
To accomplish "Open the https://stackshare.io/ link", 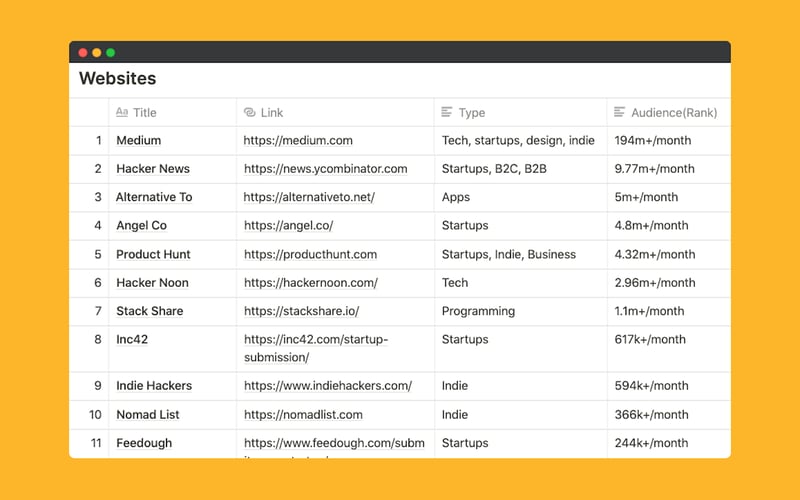I will click(x=302, y=311).
